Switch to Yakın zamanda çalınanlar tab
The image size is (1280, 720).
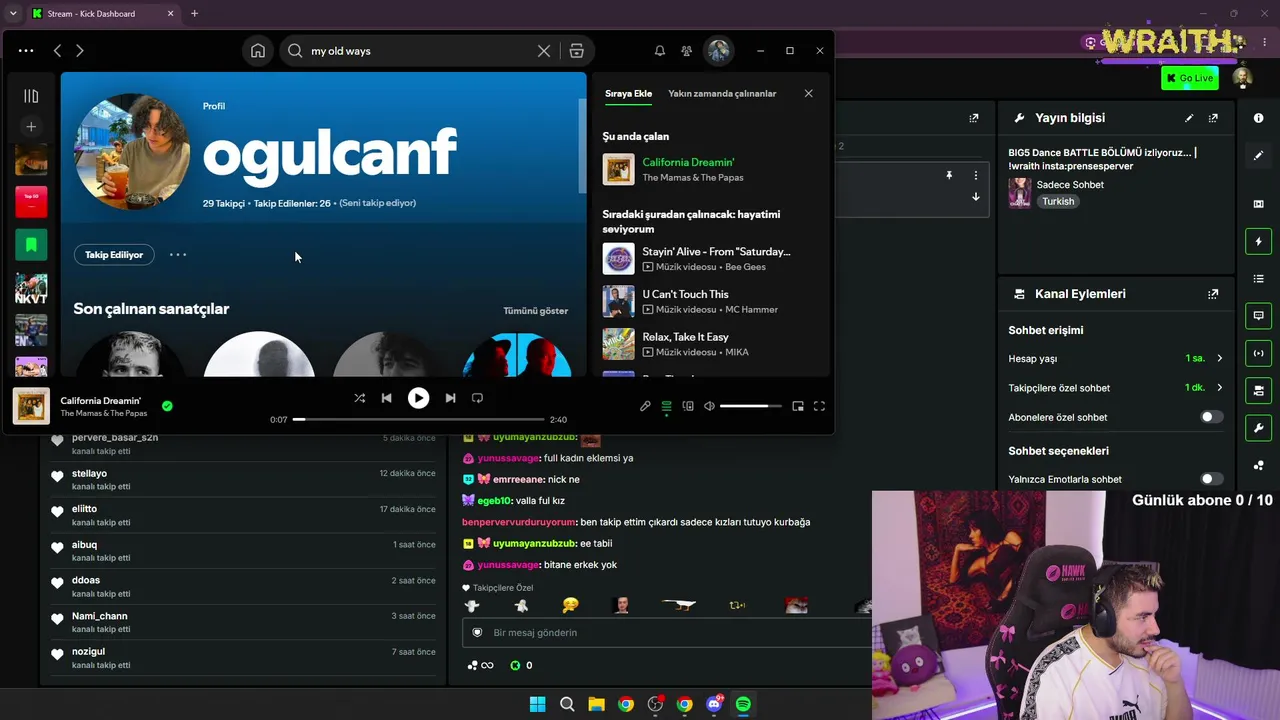point(722,94)
